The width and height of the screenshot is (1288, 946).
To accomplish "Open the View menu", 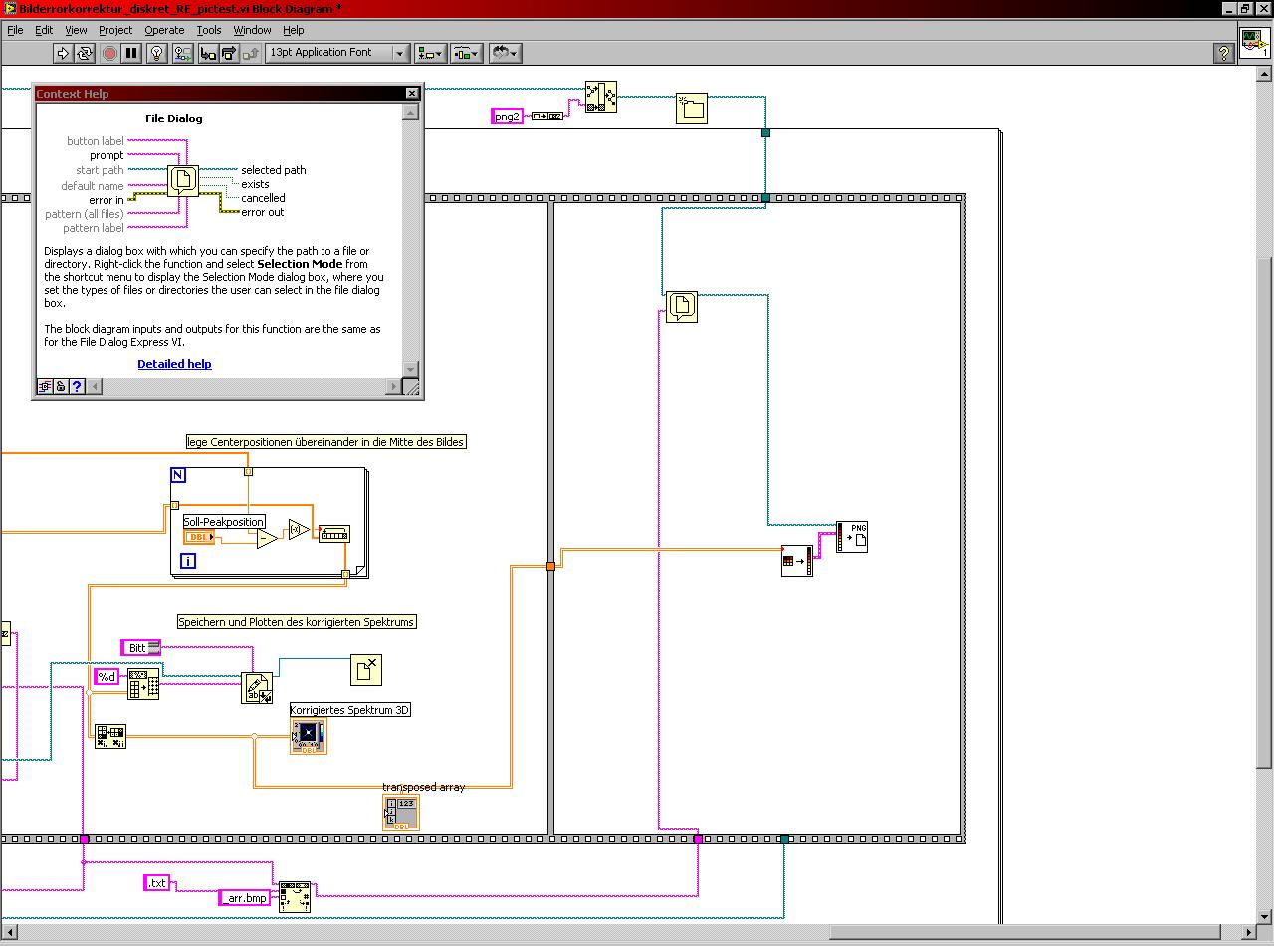I will pos(76,30).
